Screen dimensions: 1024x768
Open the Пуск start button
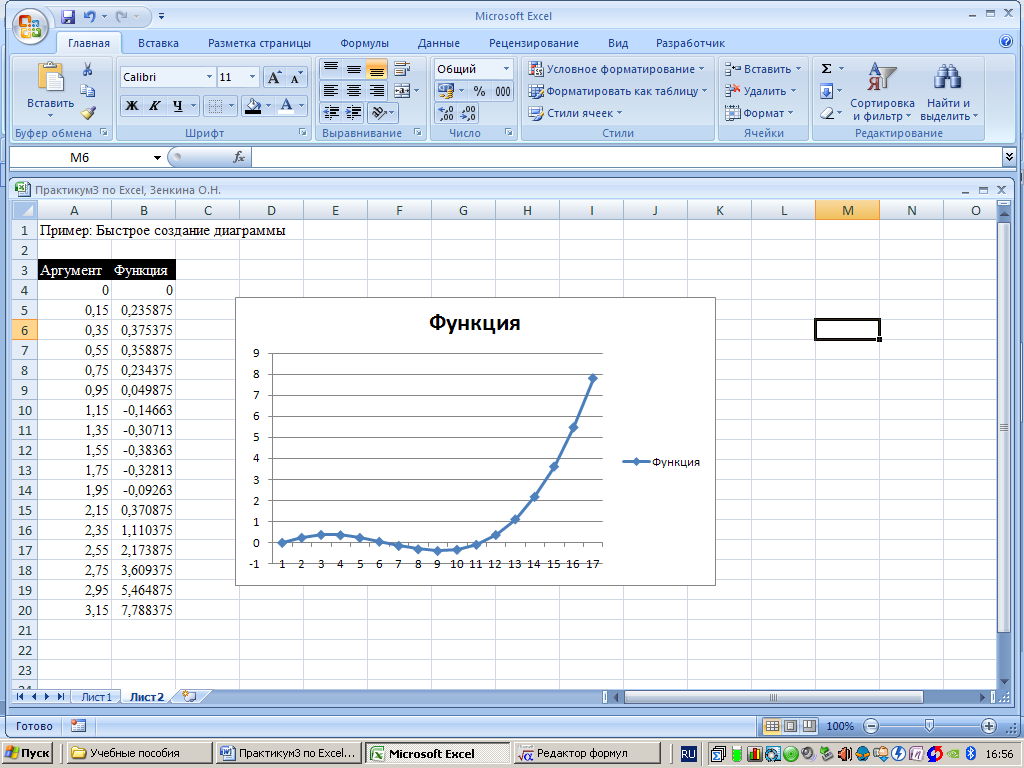27,753
